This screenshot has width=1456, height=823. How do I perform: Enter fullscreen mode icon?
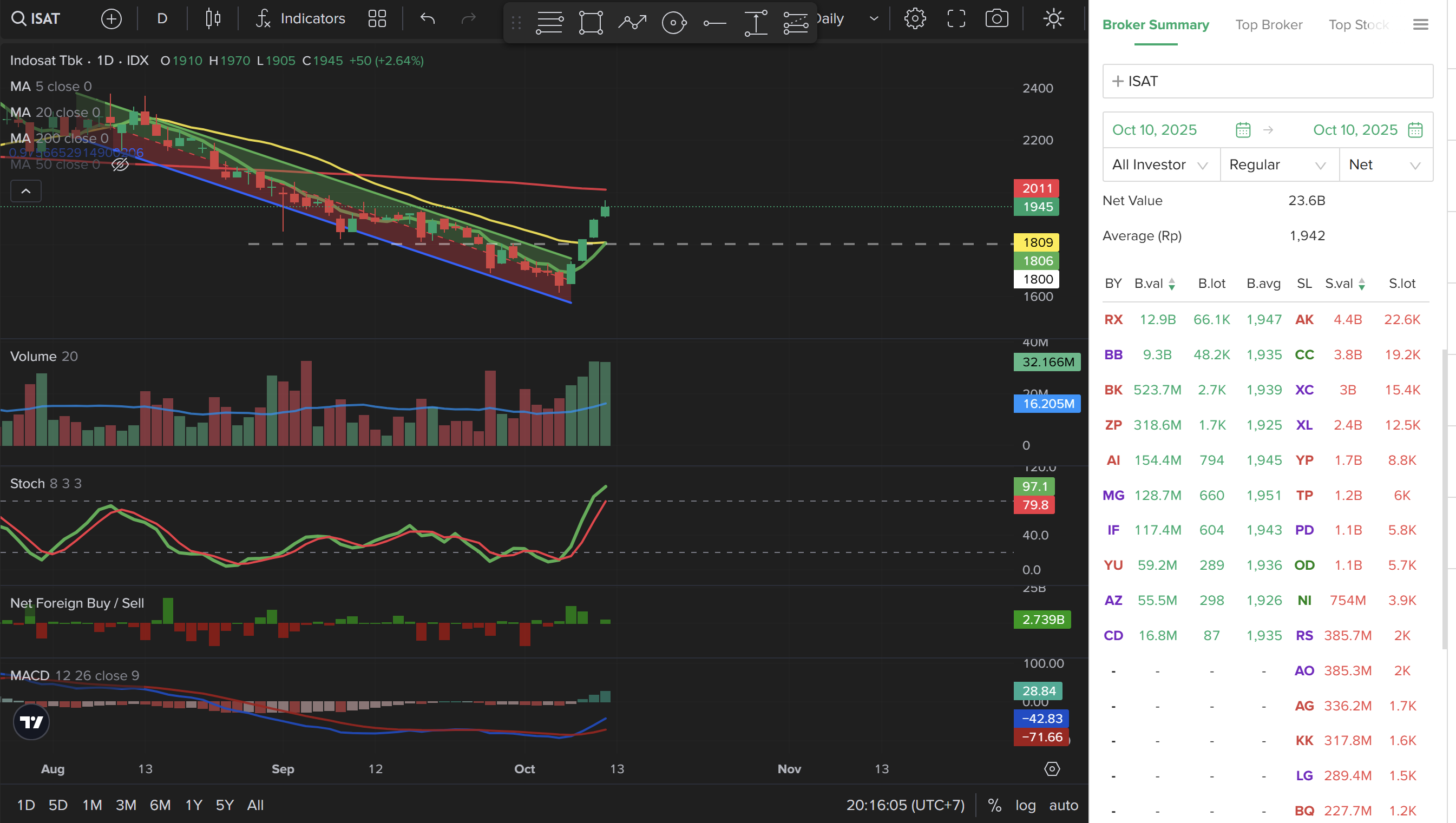pyautogui.click(x=955, y=18)
